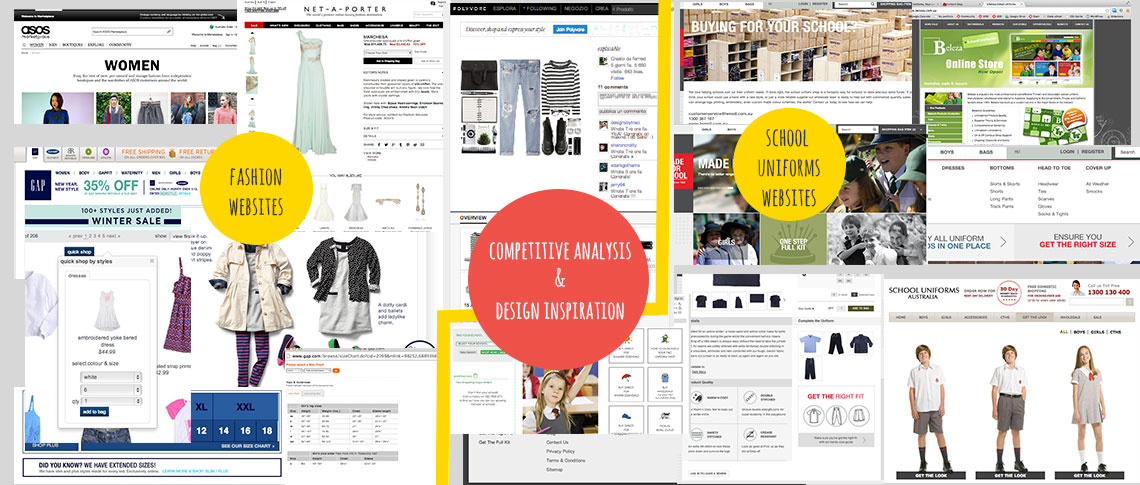Open the OVERVIEW tab on Polyvore
This screenshot has width=1140, height=485.
point(473,218)
